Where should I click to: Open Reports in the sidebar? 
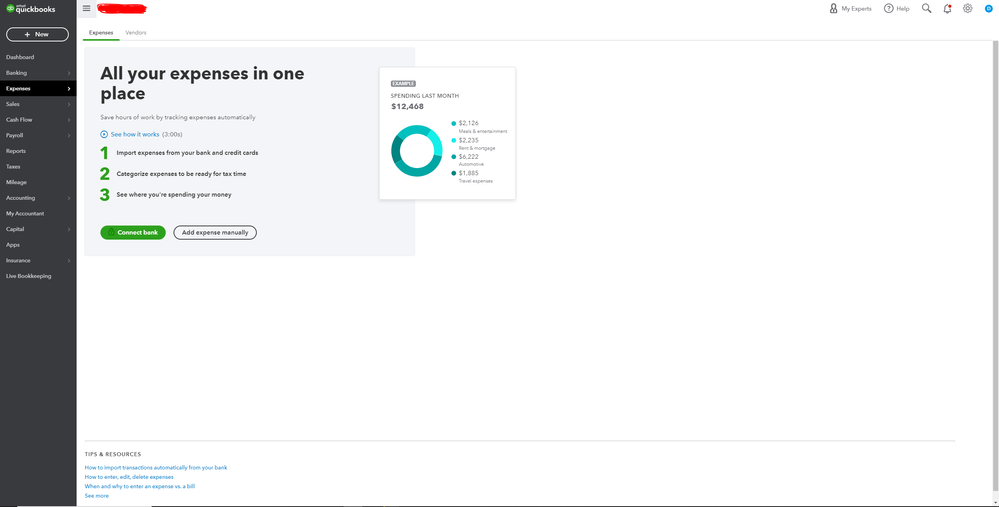point(16,151)
